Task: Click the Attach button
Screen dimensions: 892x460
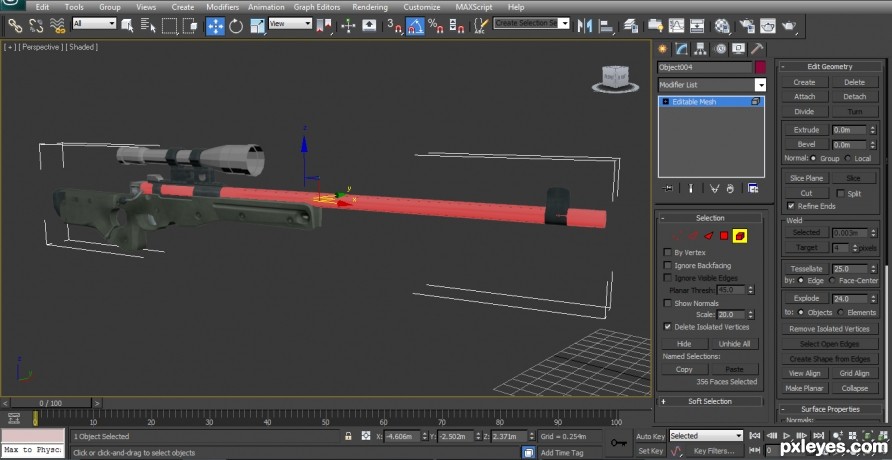Action: tap(804, 97)
